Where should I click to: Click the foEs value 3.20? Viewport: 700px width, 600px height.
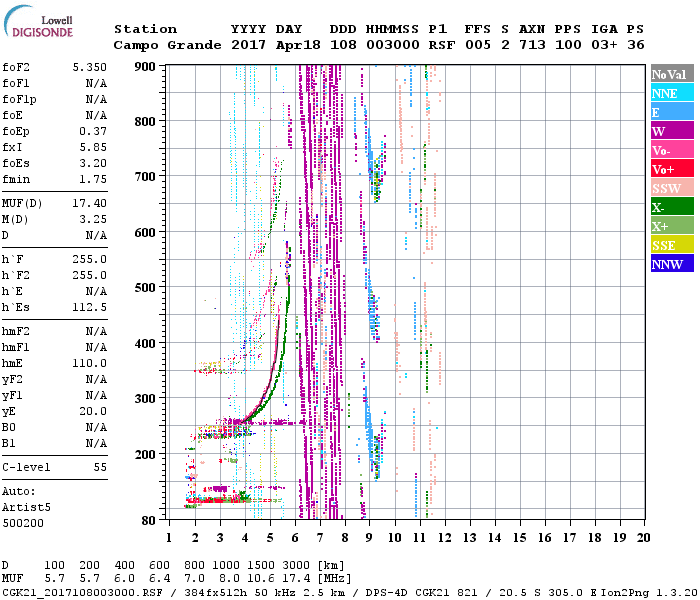(93, 163)
